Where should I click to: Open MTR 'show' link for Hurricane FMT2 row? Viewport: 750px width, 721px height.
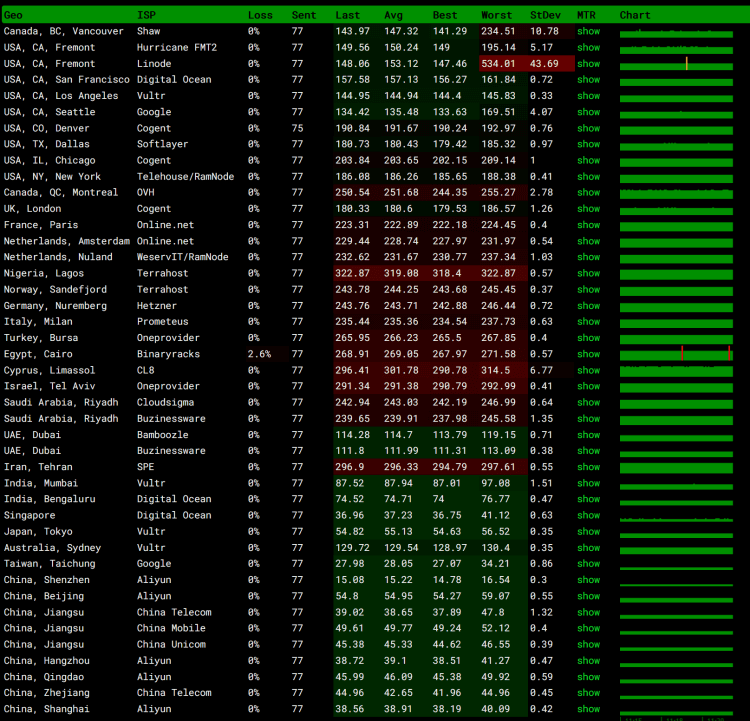[588, 47]
